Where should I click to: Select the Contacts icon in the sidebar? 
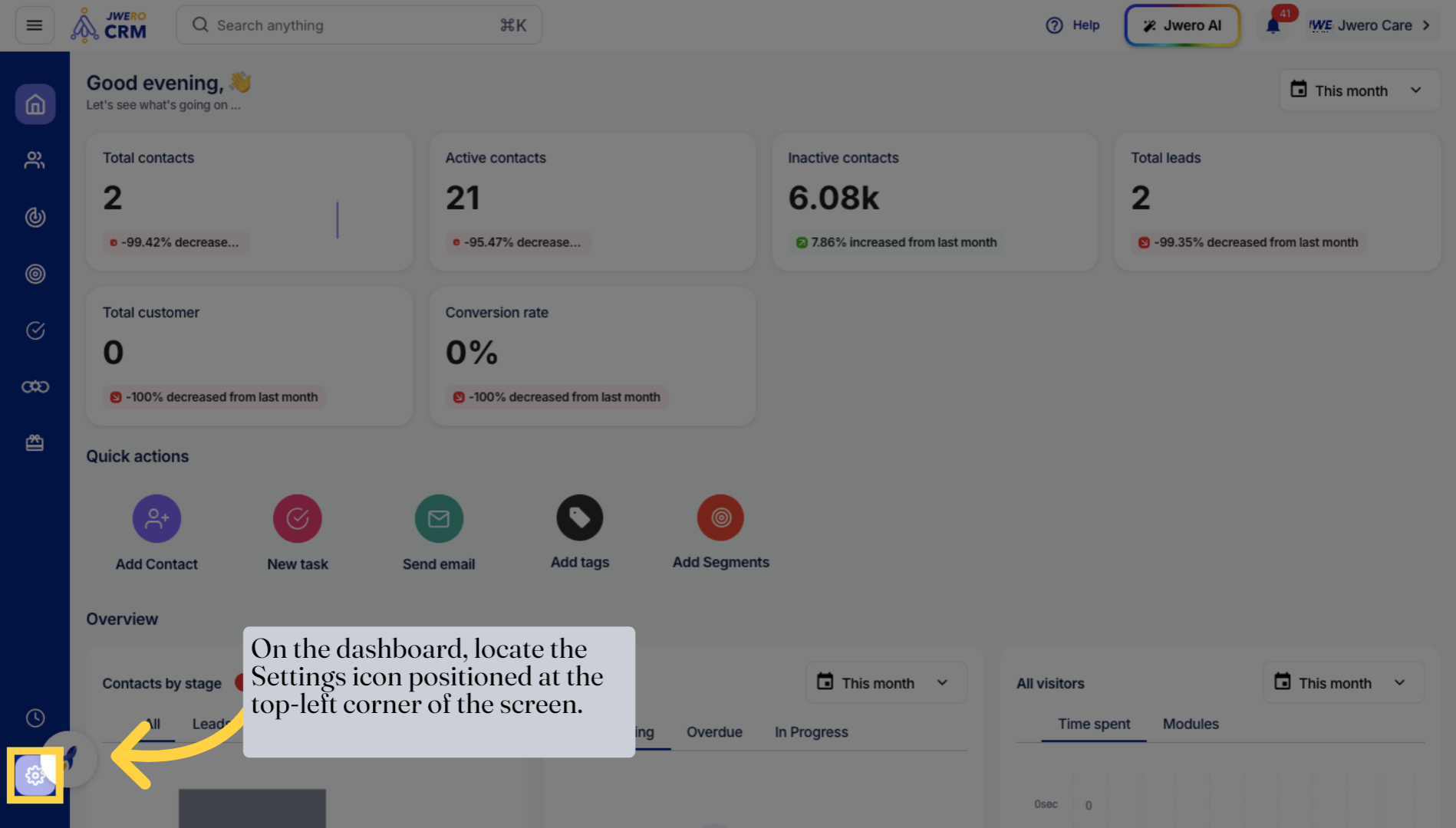35,159
